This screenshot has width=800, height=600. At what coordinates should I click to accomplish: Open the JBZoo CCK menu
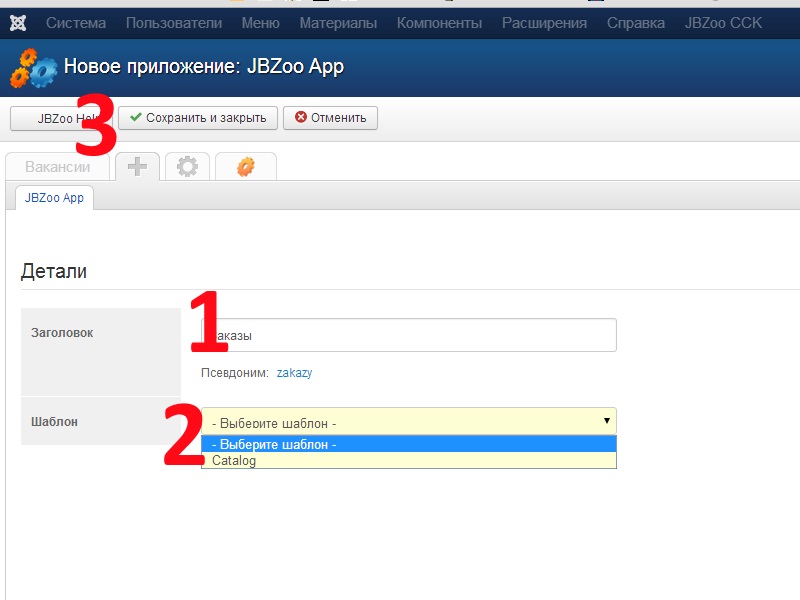723,23
